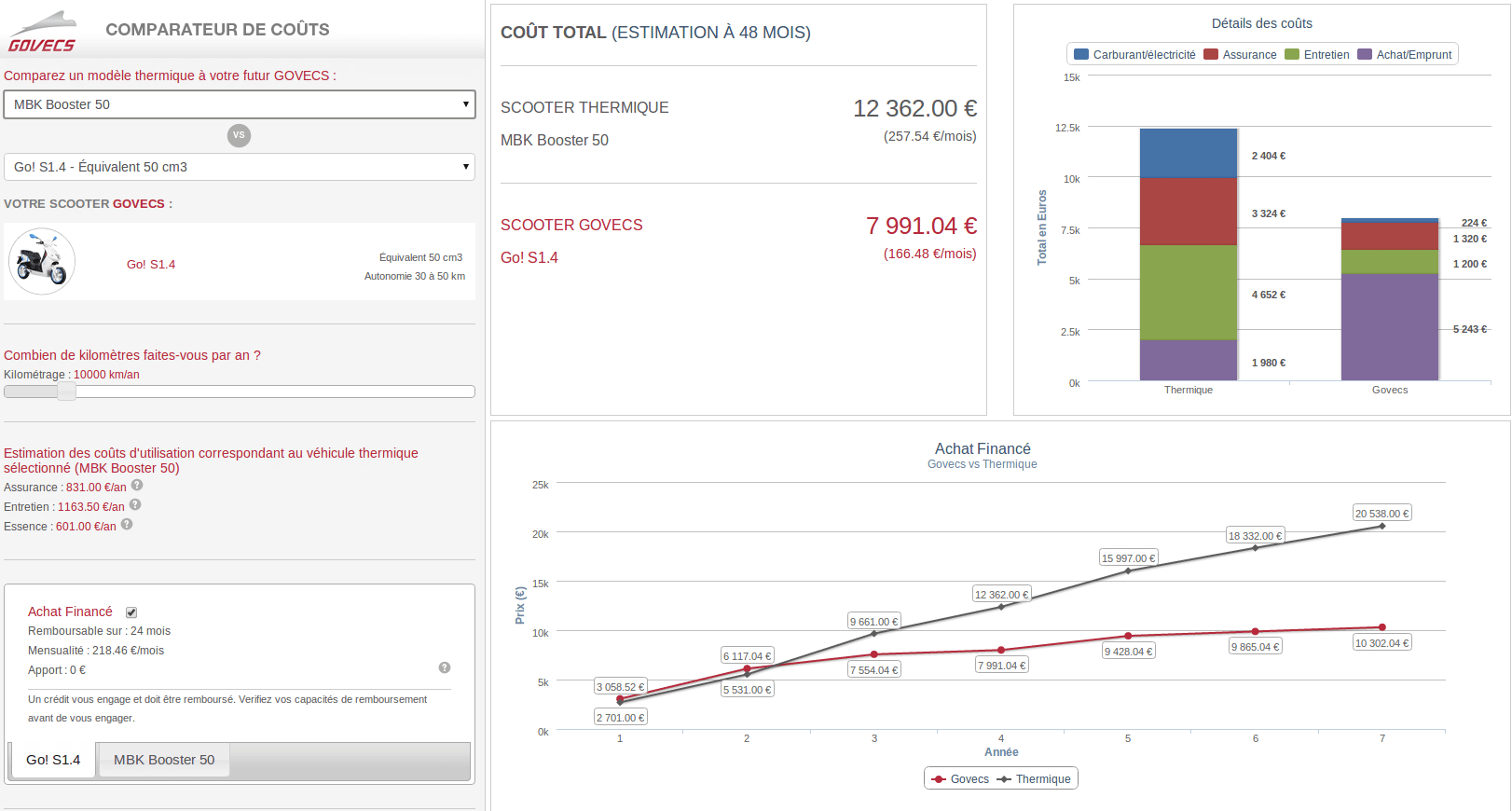Click the round VS badge icon
The height and width of the screenshot is (811, 1512).
[239, 135]
